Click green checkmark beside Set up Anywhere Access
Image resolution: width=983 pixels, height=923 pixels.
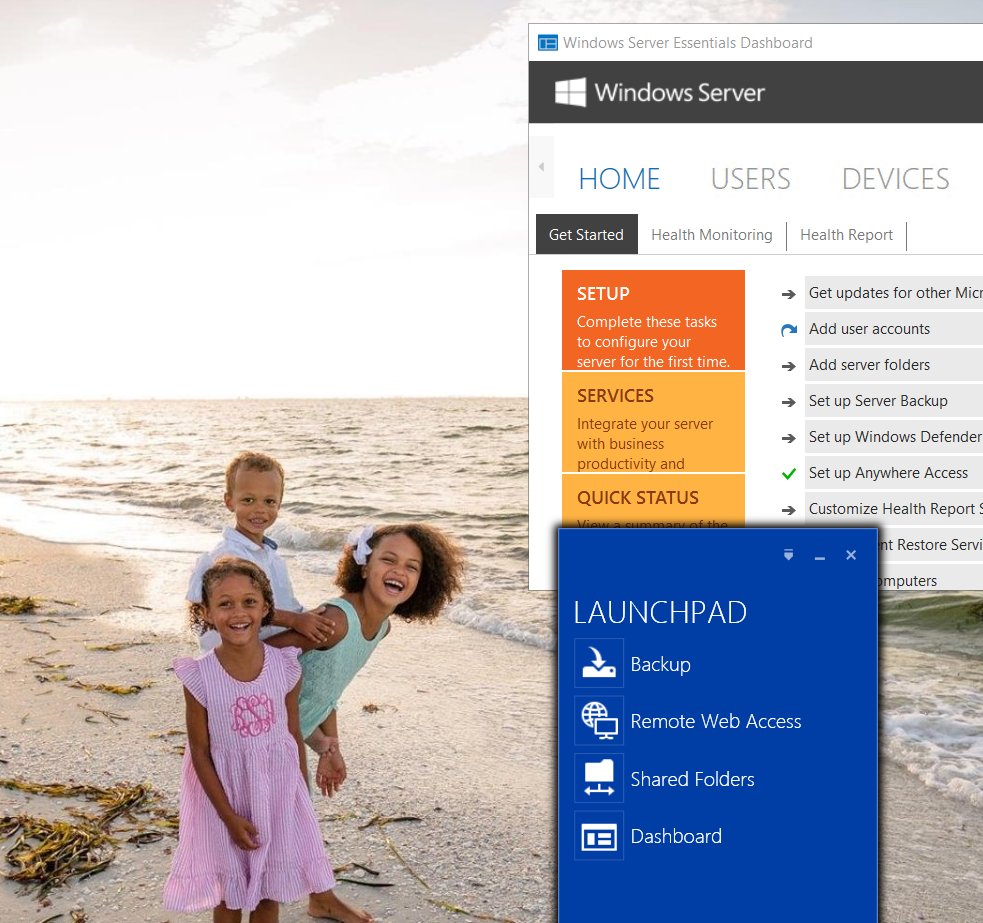pyautogui.click(x=789, y=473)
